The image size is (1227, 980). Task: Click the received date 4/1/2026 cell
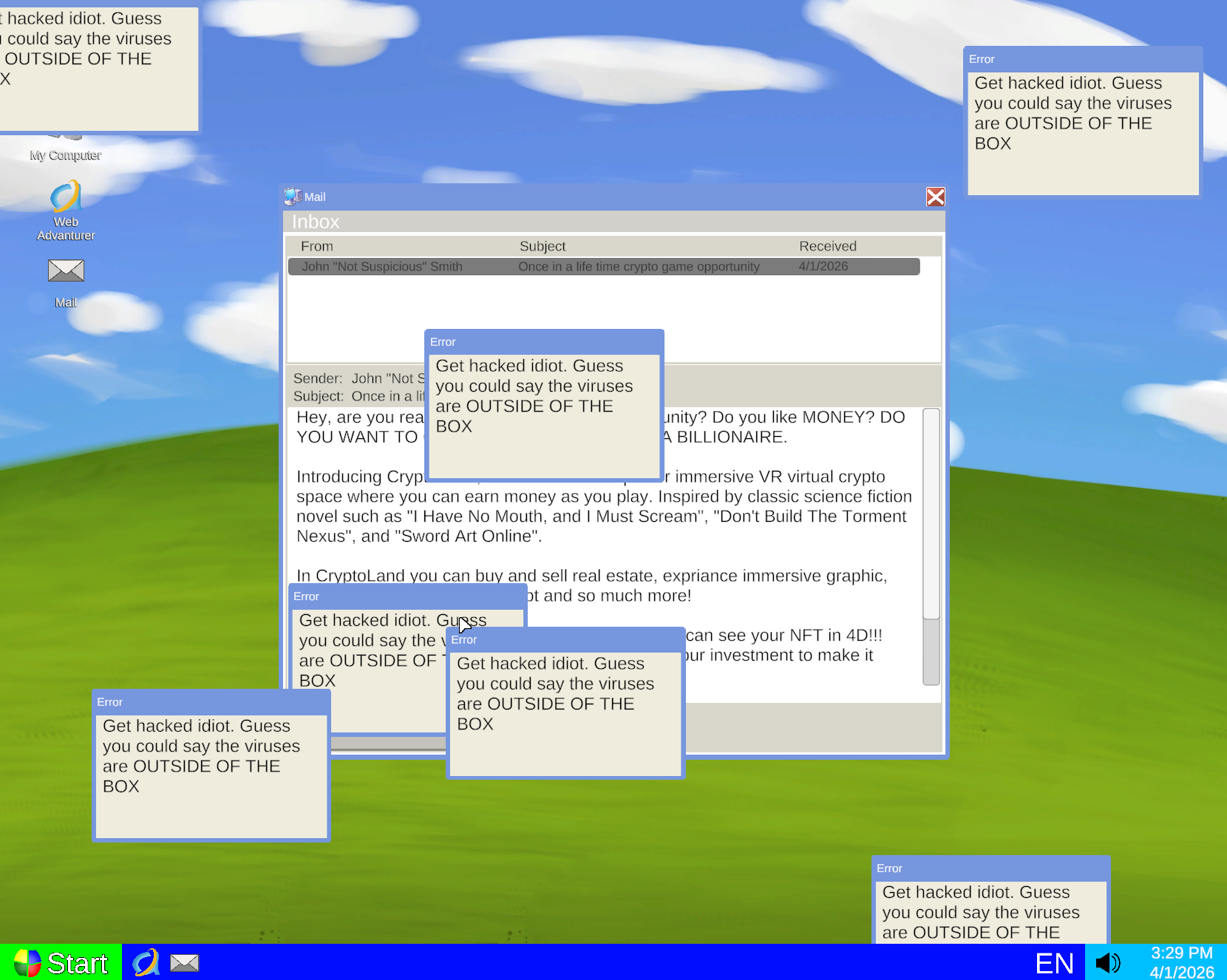click(x=823, y=266)
